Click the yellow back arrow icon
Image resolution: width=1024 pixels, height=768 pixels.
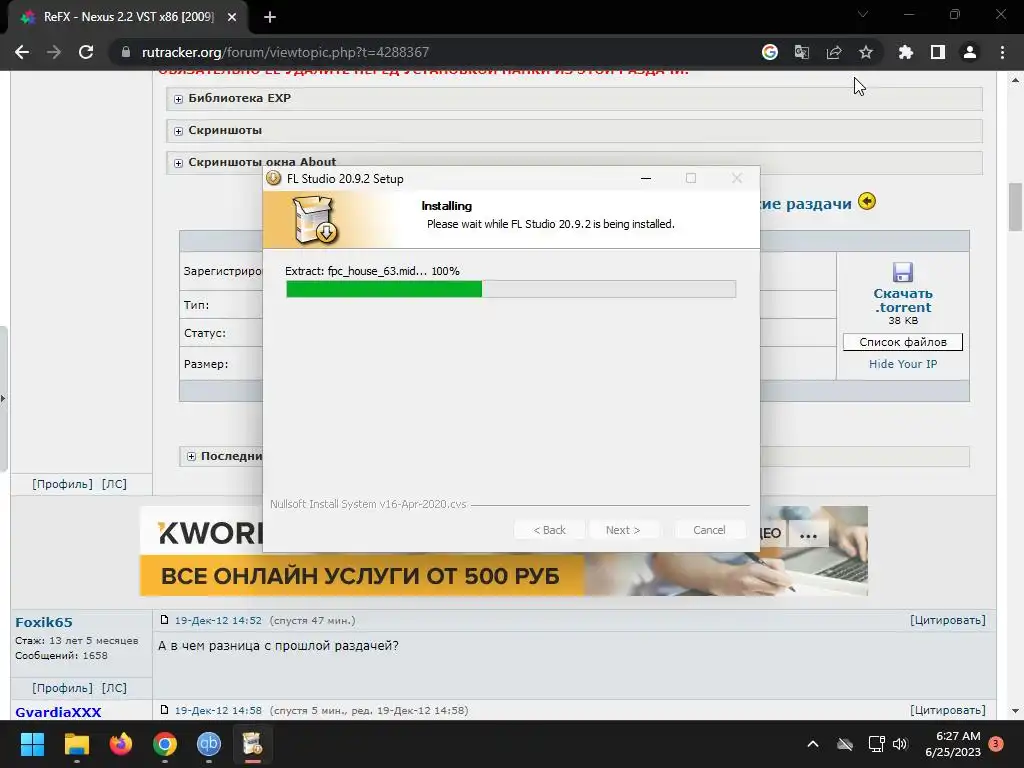pos(867,201)
